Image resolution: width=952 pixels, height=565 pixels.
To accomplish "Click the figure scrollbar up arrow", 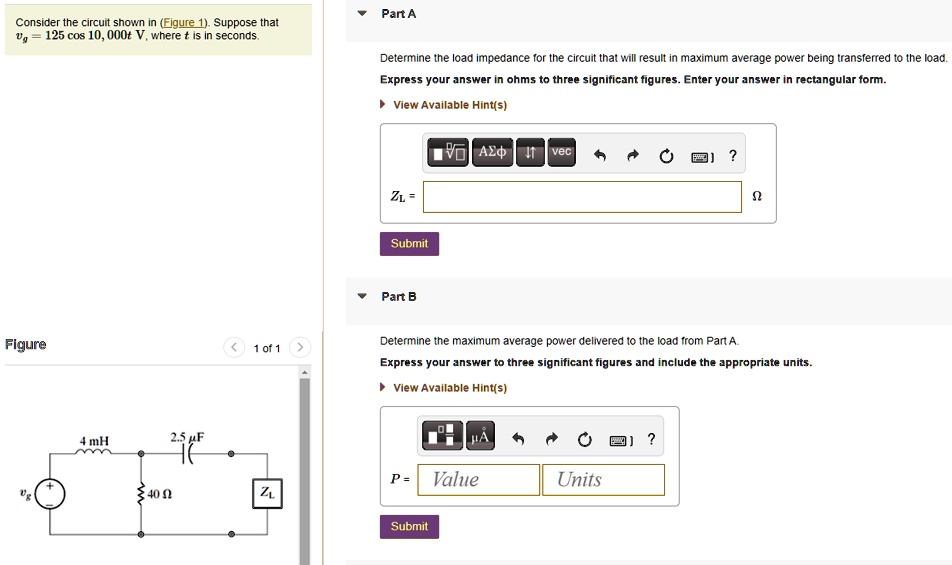I will point(305,371).
